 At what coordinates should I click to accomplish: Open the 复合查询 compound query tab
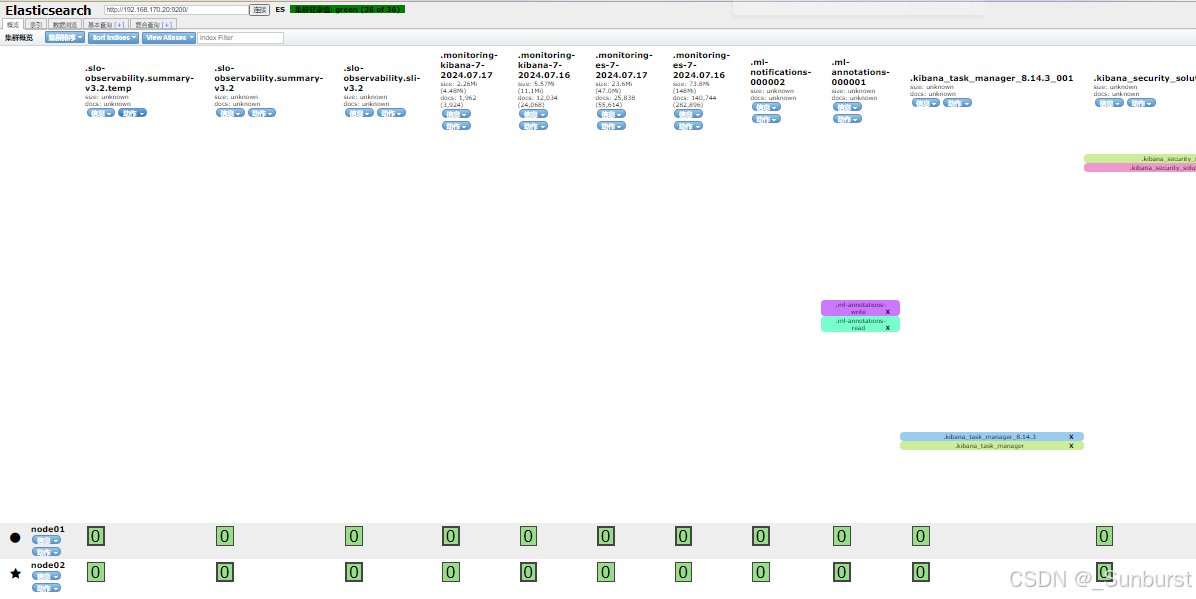[x=153, y=24]
